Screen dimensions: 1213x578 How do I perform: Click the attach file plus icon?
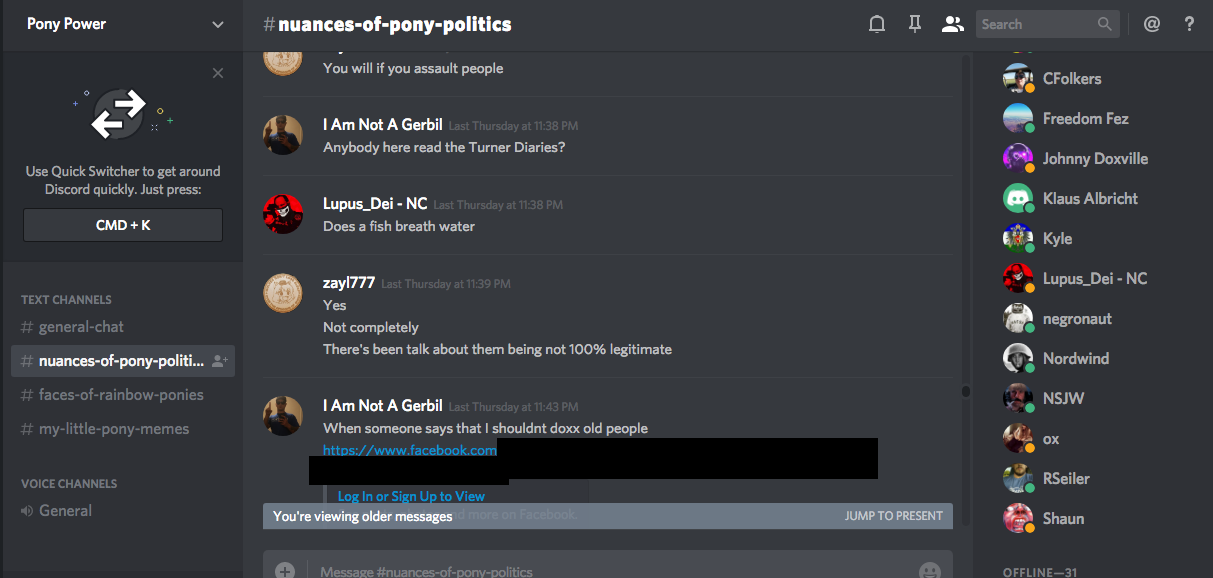point(285,571)
